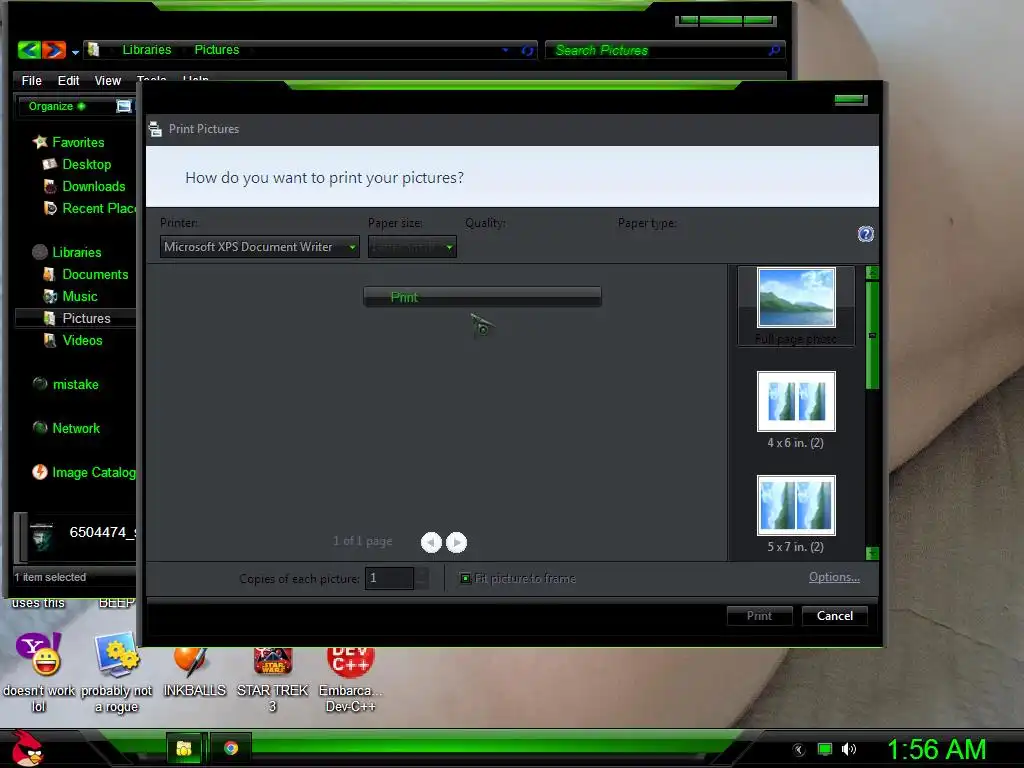Click the Print Pictures printer title icon
The height and width of the screenshot is (768, 1024).
click(x=155, y=129)
